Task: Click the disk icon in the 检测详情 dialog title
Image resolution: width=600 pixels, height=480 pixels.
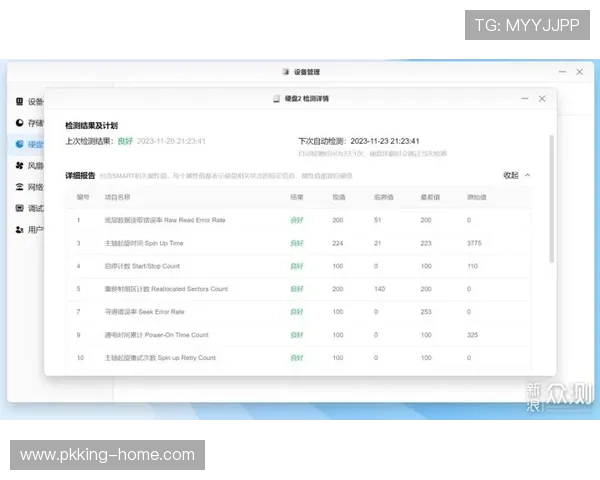Action: 276,99
